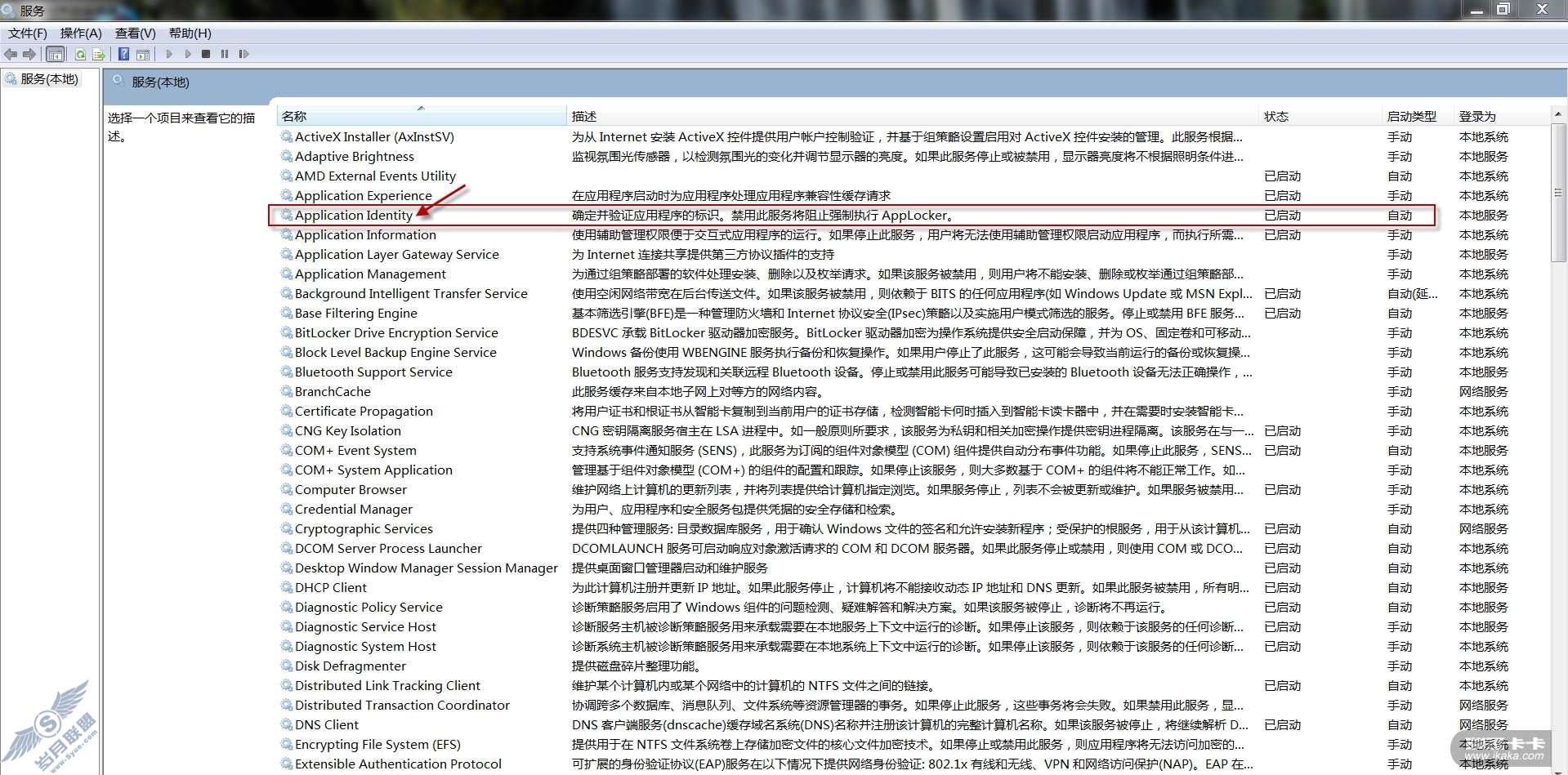Go forward with the toolbar forward arrow
This screenshot has width=1568, height=775.
coord(29,55)
